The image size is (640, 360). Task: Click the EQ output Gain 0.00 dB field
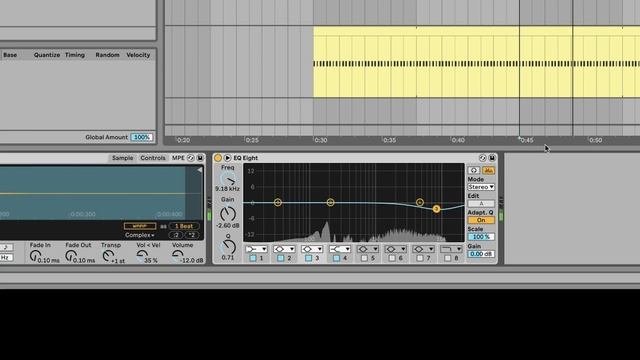click(481, 254)
